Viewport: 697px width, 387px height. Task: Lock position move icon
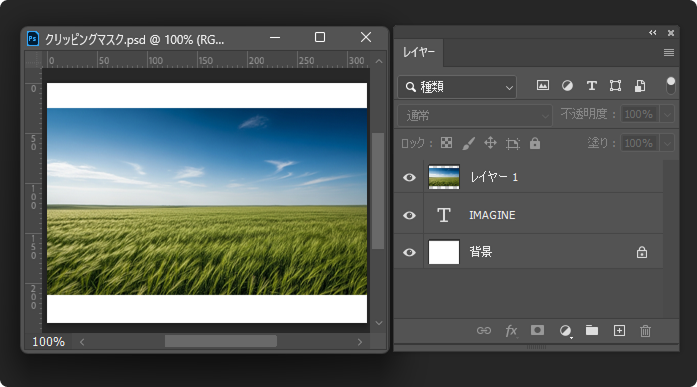click(x=490, y=143)
